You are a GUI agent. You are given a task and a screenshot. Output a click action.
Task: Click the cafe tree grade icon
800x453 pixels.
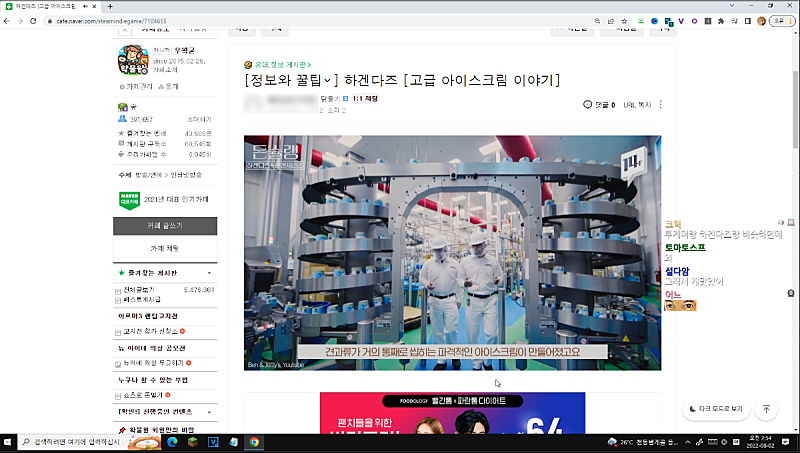(123, 107)
